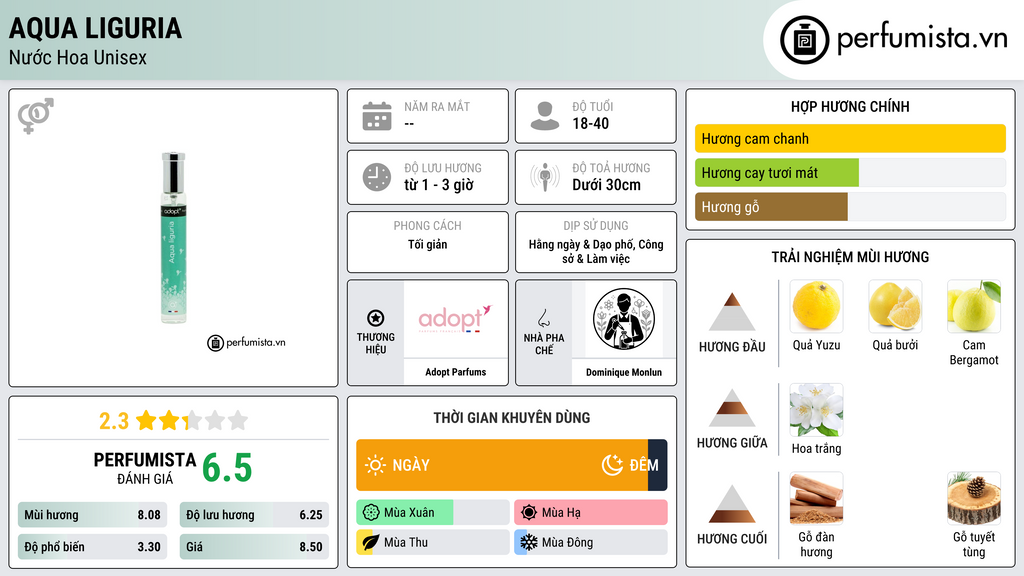Click the Hương gỗ brown bar

click(771, 206)
